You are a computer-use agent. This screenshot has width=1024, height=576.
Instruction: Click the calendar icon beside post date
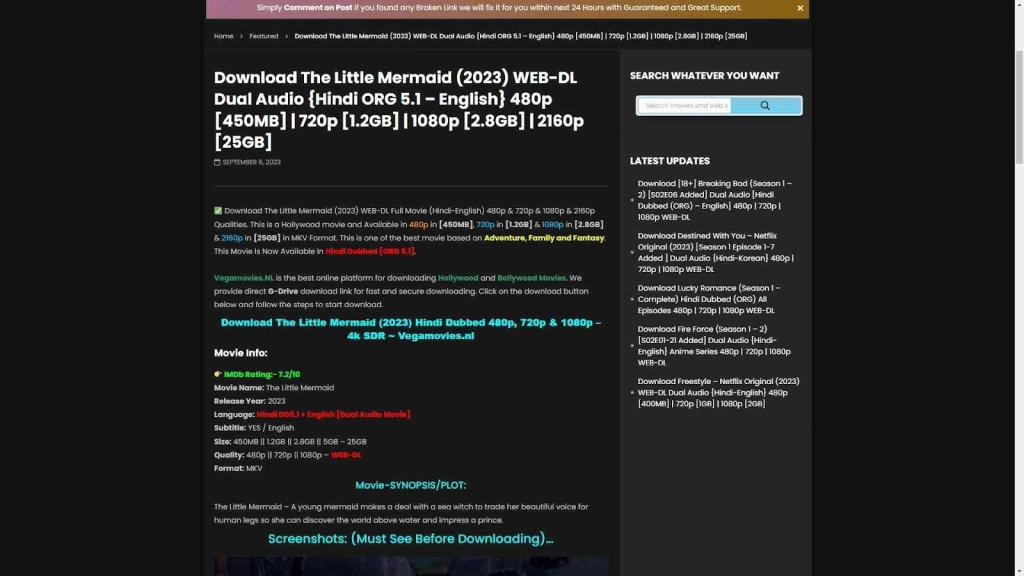217,162
